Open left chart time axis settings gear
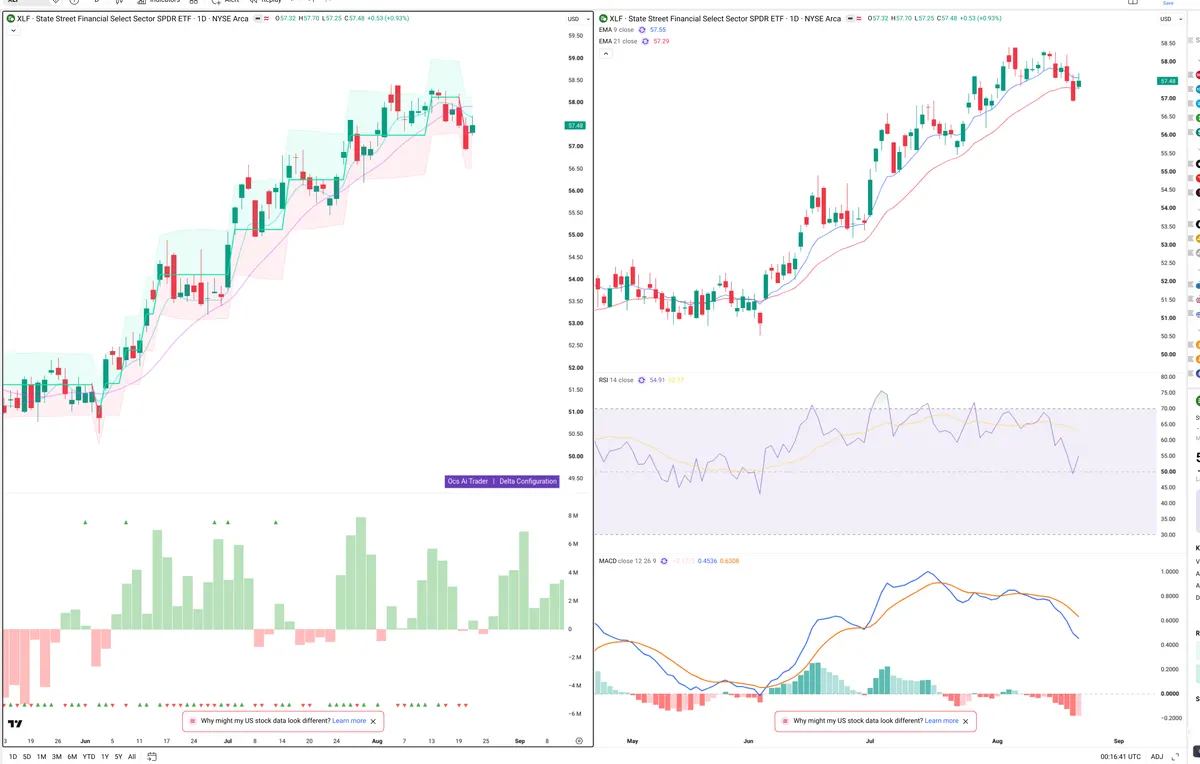The image size is (1200, 764). (579, 740)
